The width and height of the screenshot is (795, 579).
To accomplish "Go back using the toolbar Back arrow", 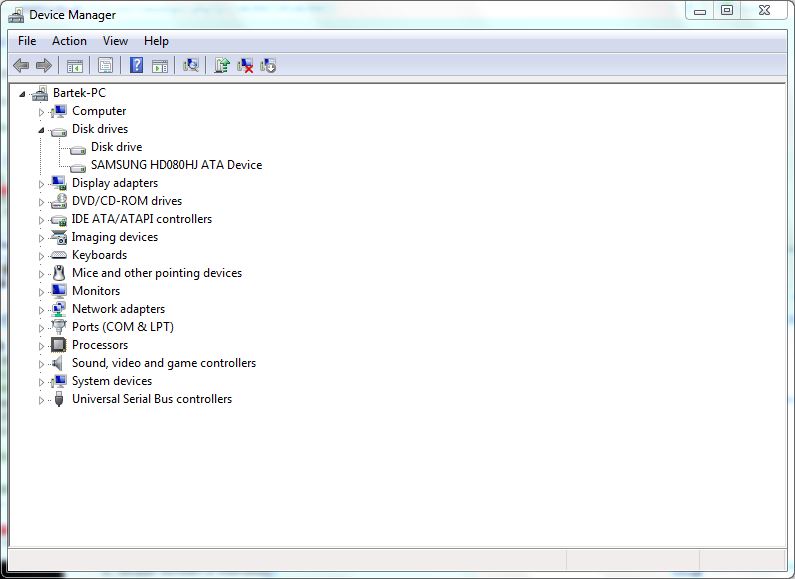I will (21, 65).
